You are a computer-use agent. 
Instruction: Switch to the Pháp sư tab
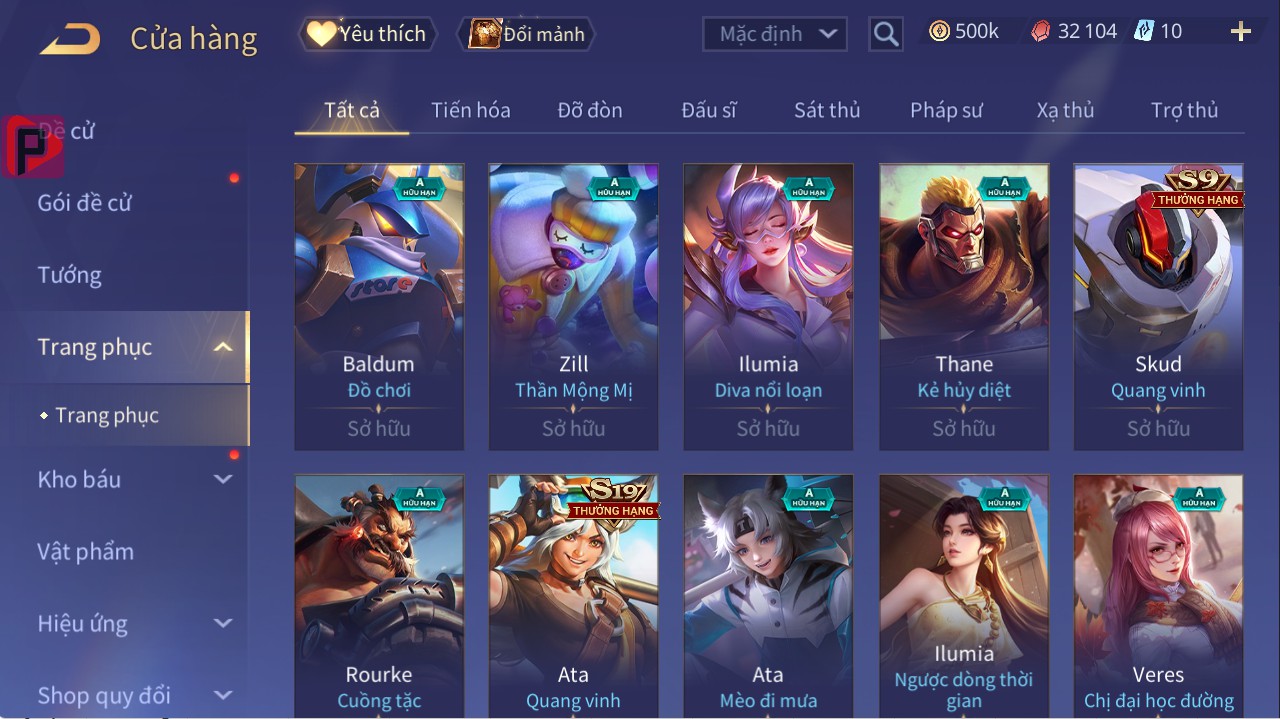pyautogui.click(x=946, y=110)
